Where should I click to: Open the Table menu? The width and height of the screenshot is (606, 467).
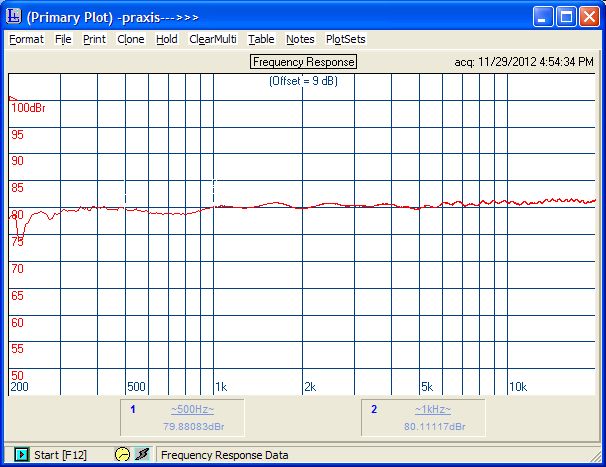(x=261, y=39)
